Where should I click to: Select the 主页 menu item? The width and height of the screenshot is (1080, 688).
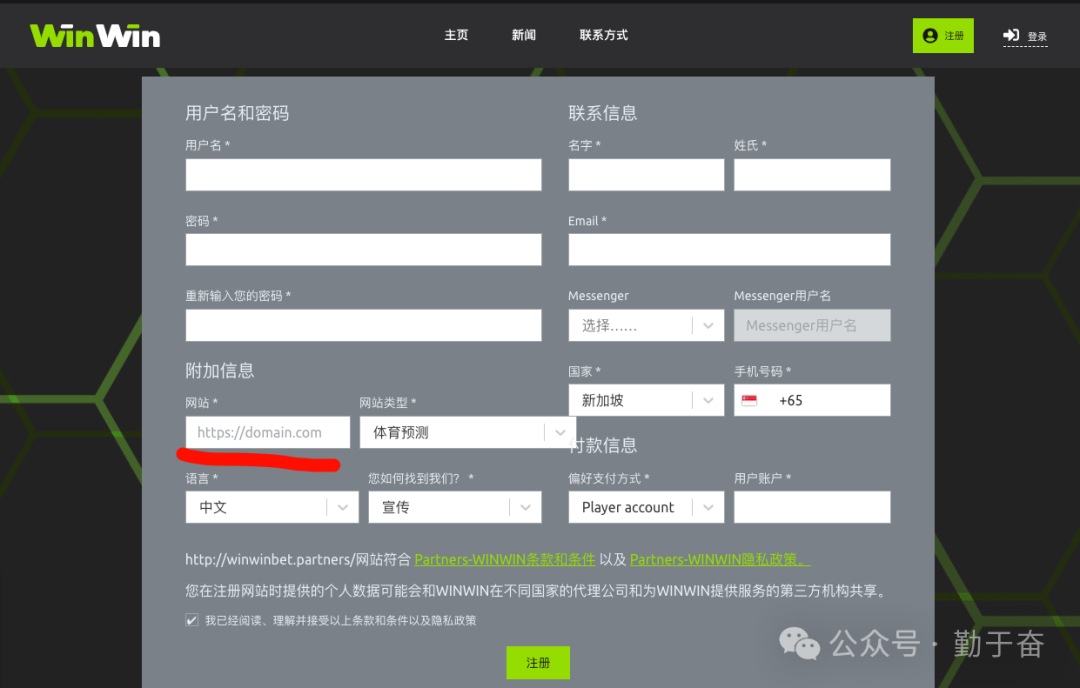point(456,35)
